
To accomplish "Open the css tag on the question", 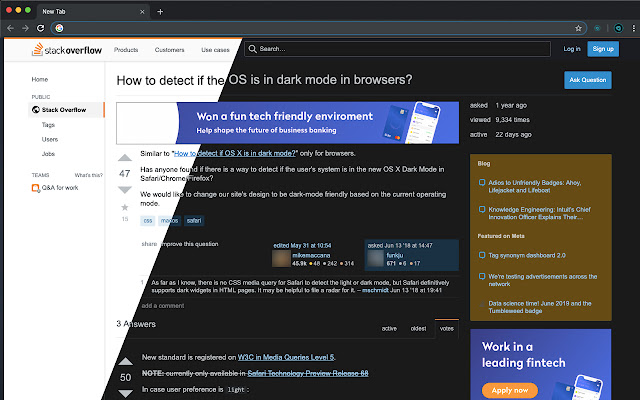I will coord(148,220).
